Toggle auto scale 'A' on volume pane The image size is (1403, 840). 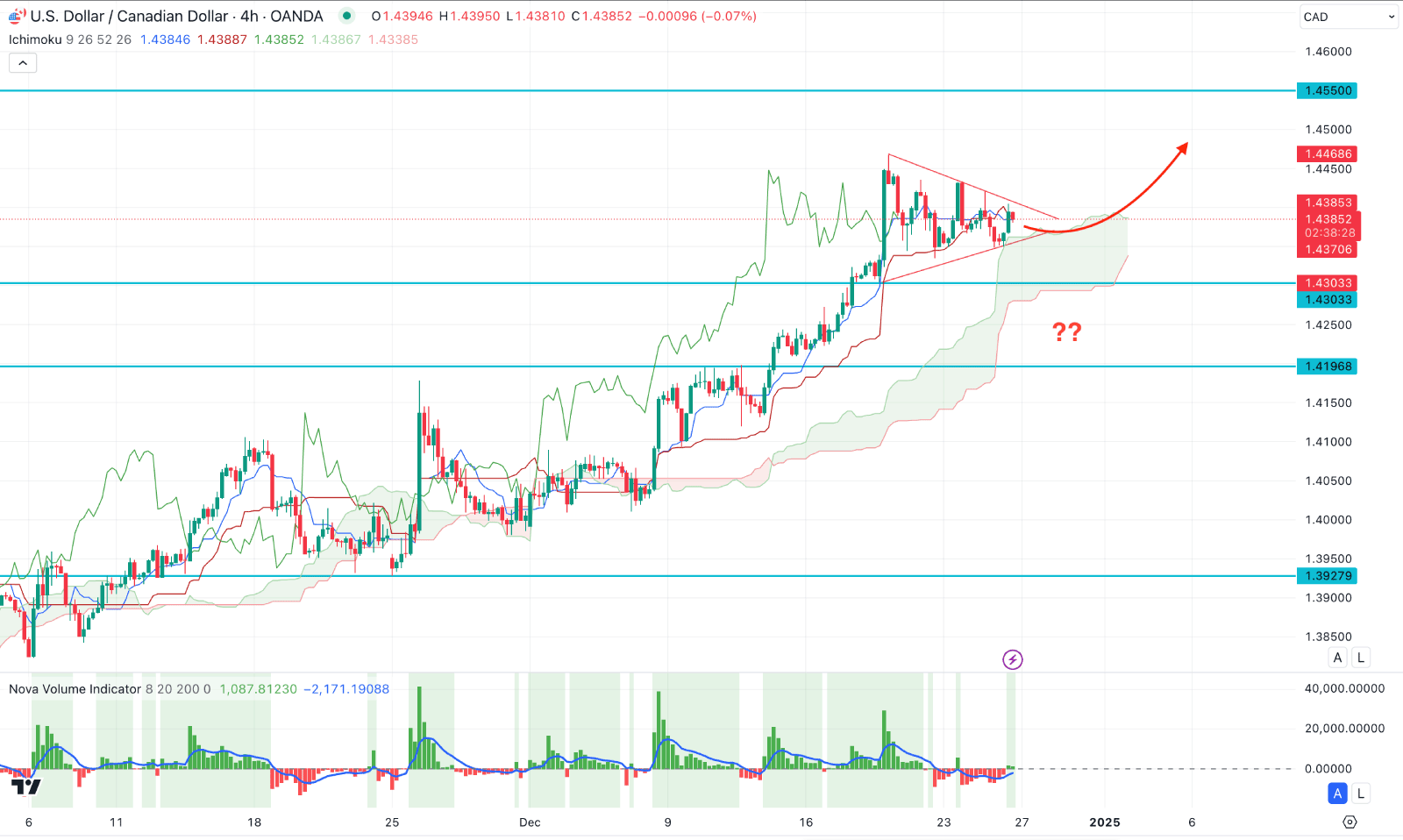tap(1337, 794)
